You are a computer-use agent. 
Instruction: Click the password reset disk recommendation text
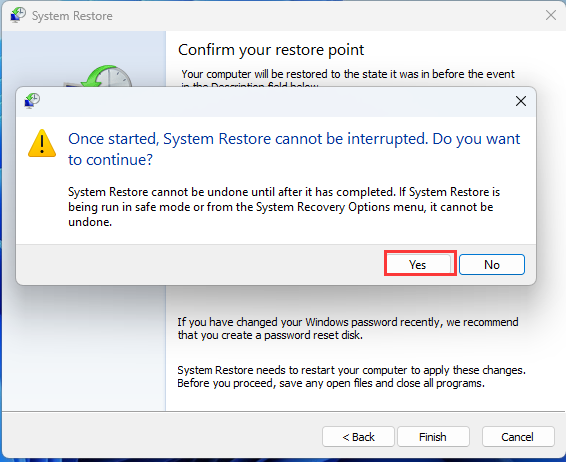tap(348, 328)
